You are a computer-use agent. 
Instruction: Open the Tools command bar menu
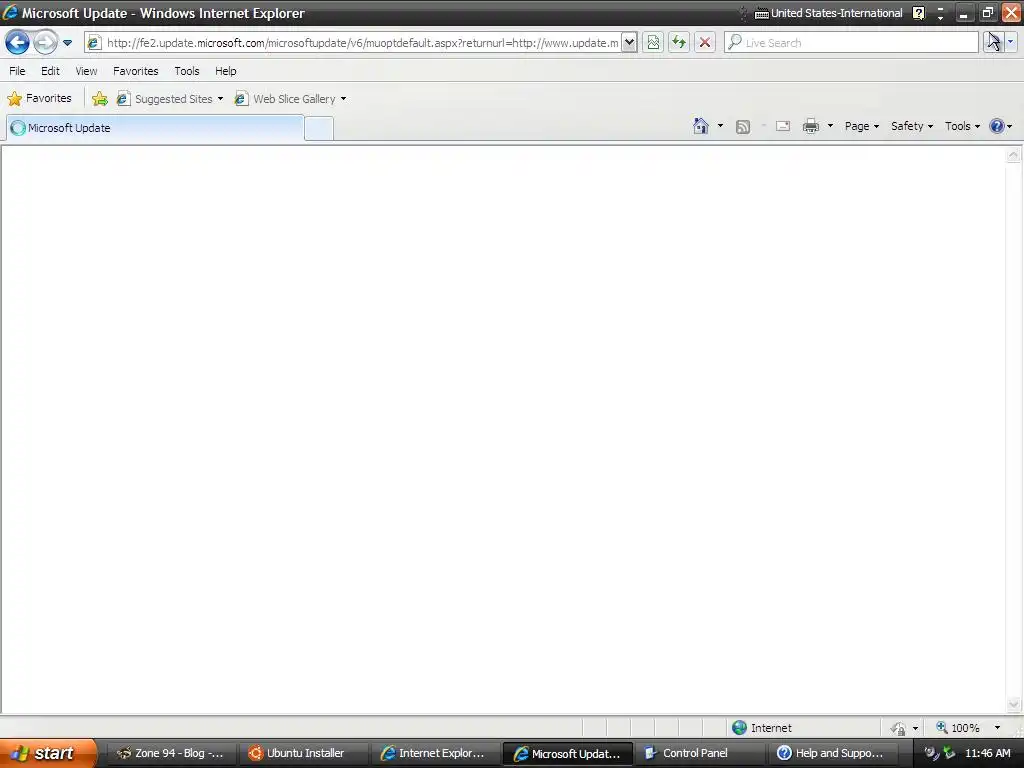tap(962, 126)
